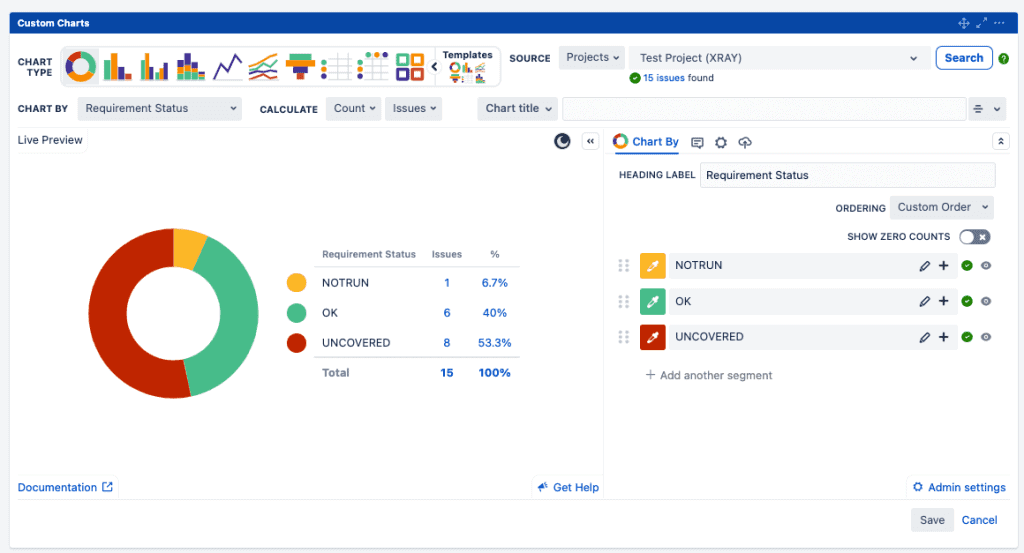Hide the UNCOVERED segment using eye icon
The width and height of the screenshot is (1024, 553).
(986, 337)
